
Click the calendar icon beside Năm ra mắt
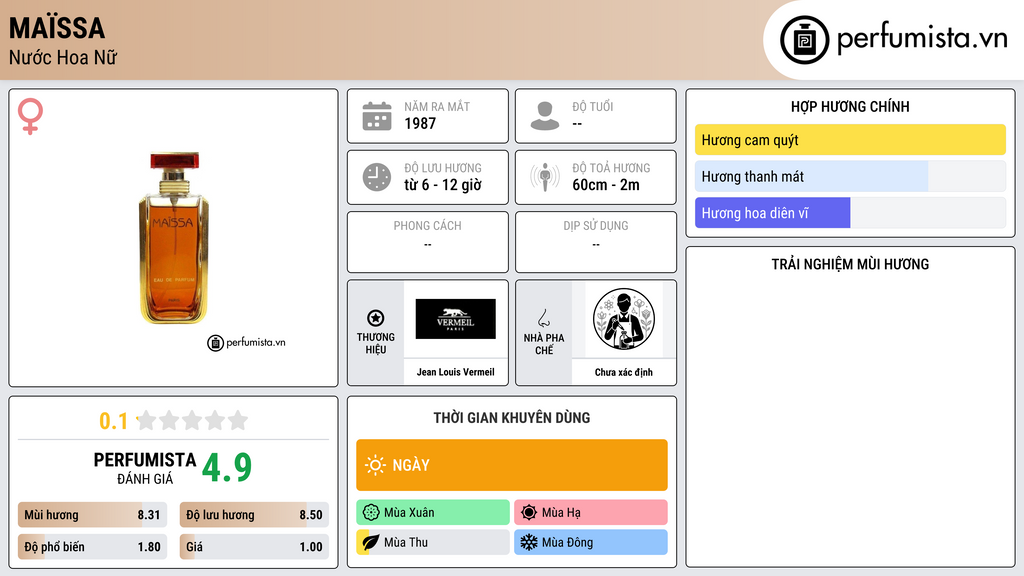pyautogui.click(x=377, y=116)
